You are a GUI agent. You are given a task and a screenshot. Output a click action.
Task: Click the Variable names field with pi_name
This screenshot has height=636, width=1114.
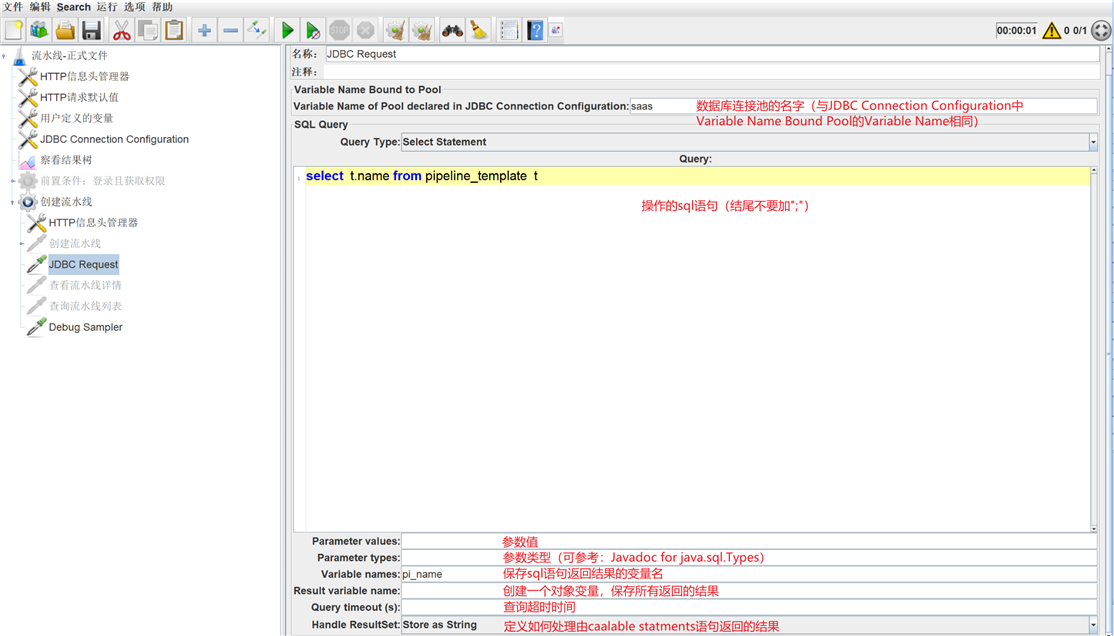click(750, 574)
